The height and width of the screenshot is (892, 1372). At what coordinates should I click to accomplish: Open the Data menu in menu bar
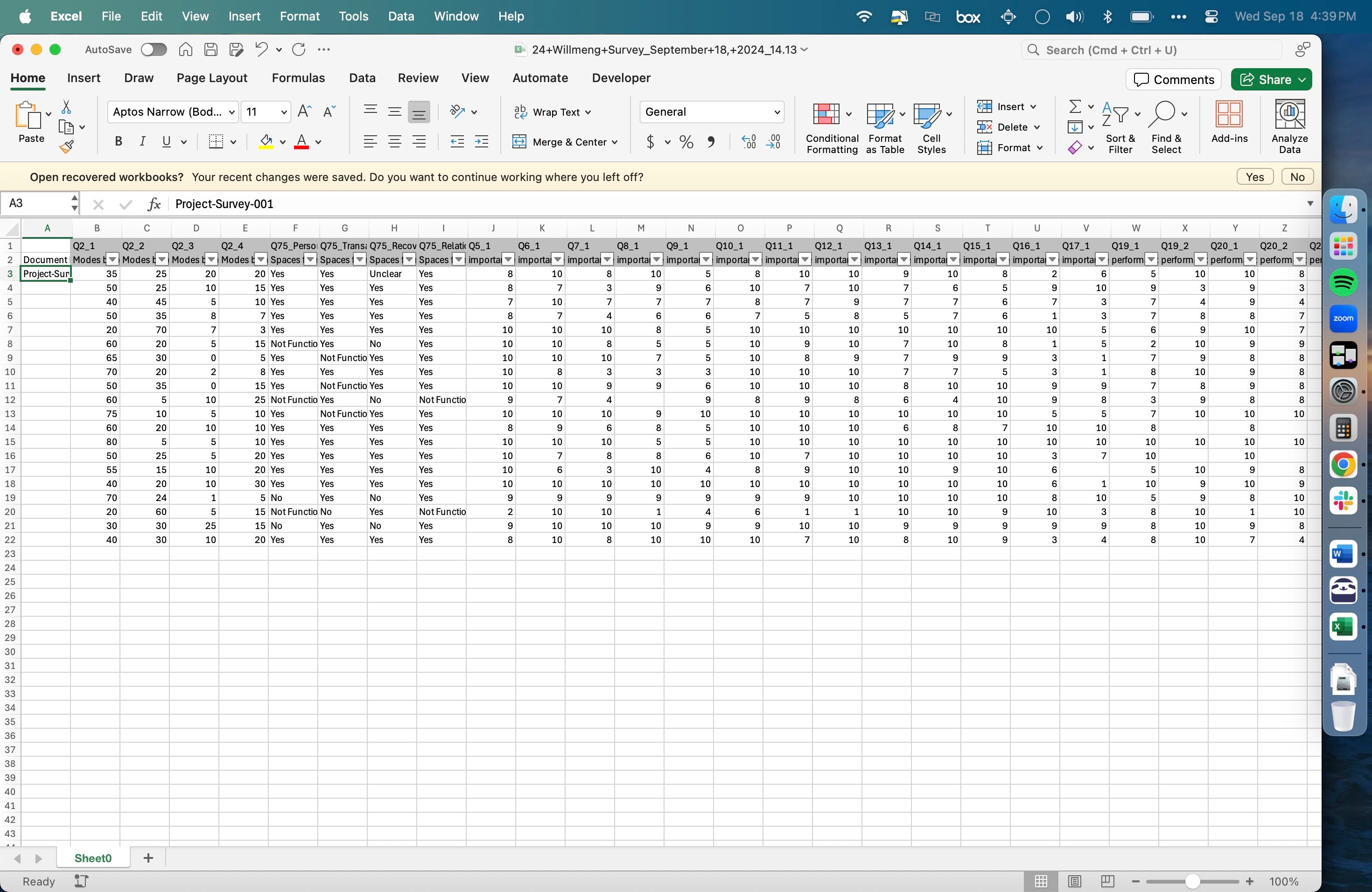click(401, 16)
